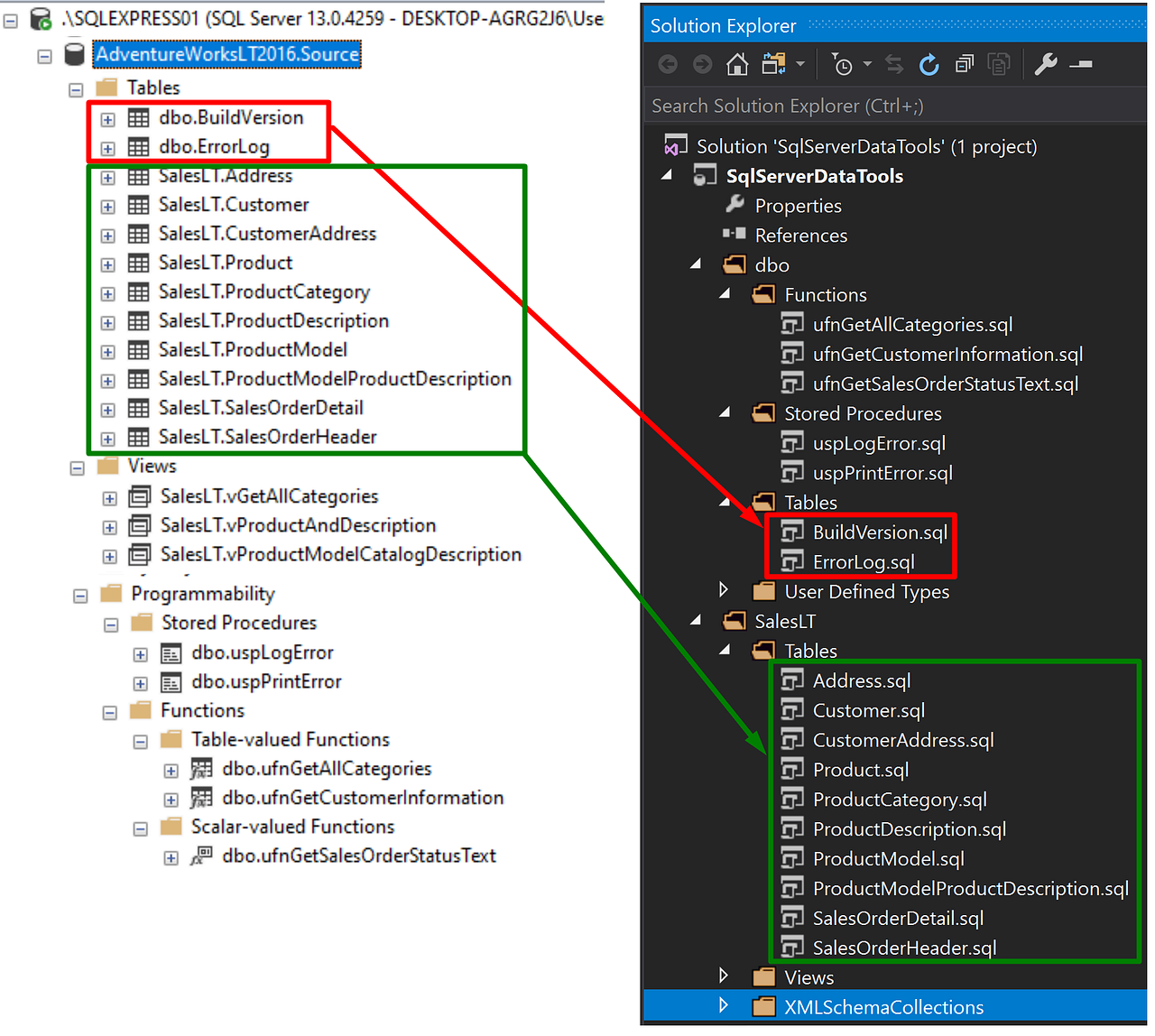Viewport: 1155px width, 1036px height.
Task: Collapse the Tables folder in Object Explorer
Action: click(x=76, y=89)
